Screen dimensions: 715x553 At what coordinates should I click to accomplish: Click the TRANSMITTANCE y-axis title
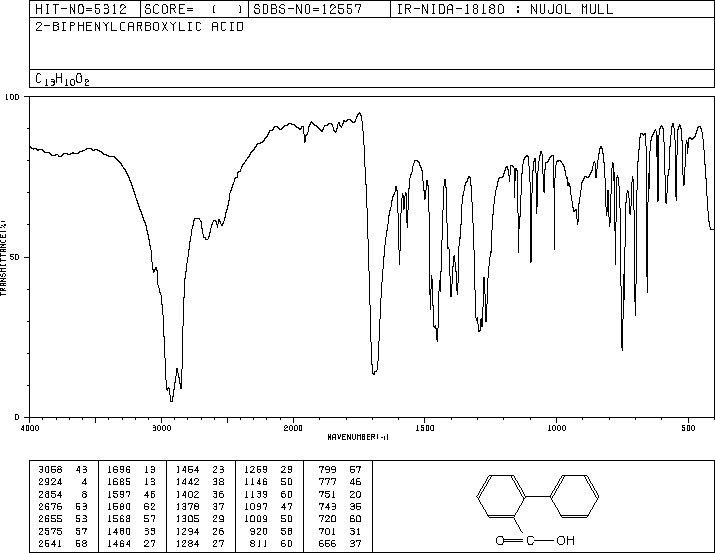pos(3,258)
